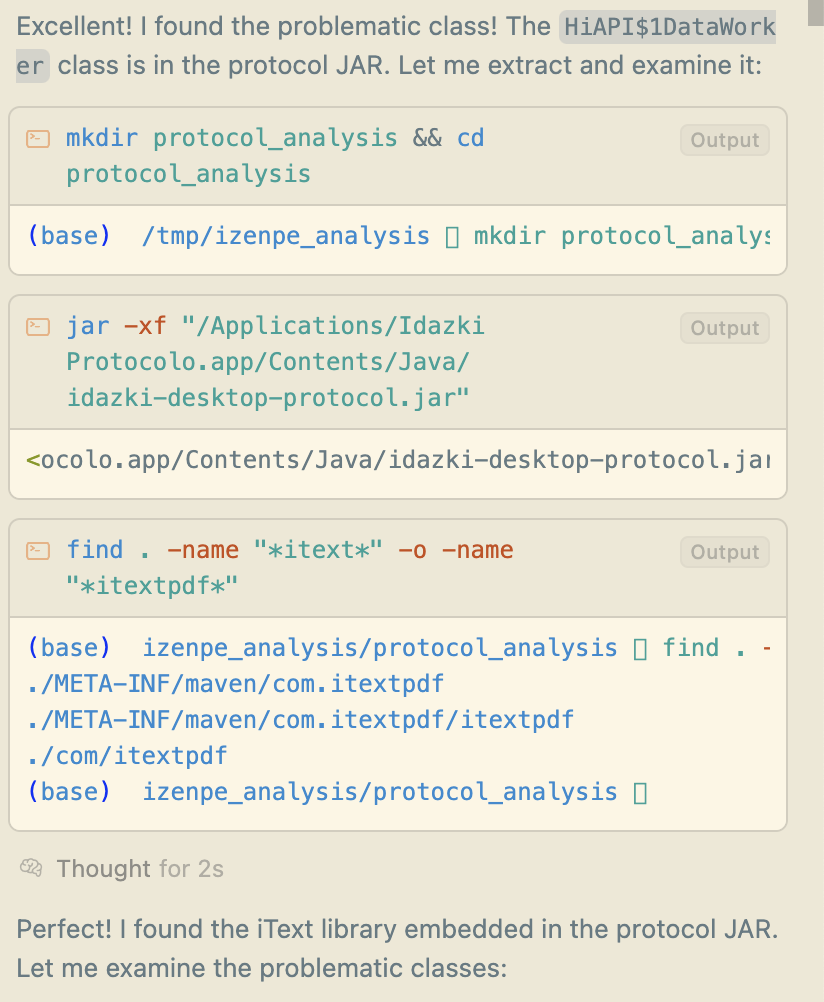Expand the "Thought for 2s" section
Screen dimensions: 824x1002
139,868
